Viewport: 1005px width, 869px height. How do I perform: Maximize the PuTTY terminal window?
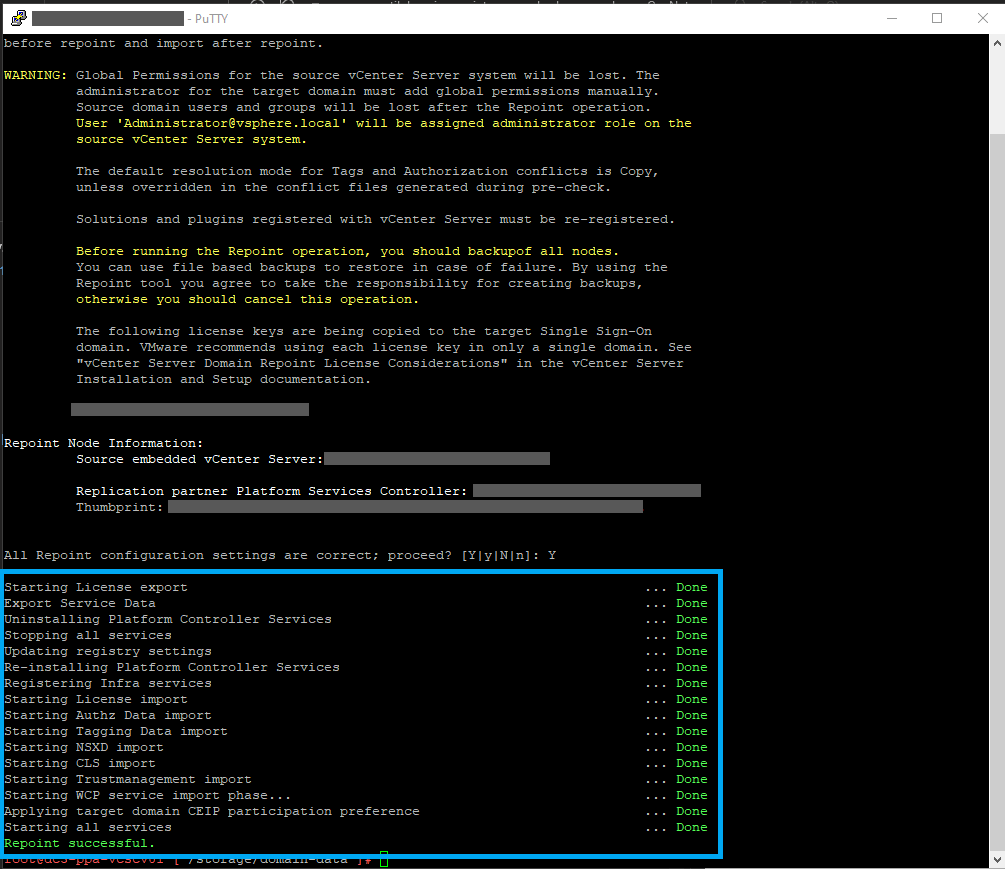937,18
